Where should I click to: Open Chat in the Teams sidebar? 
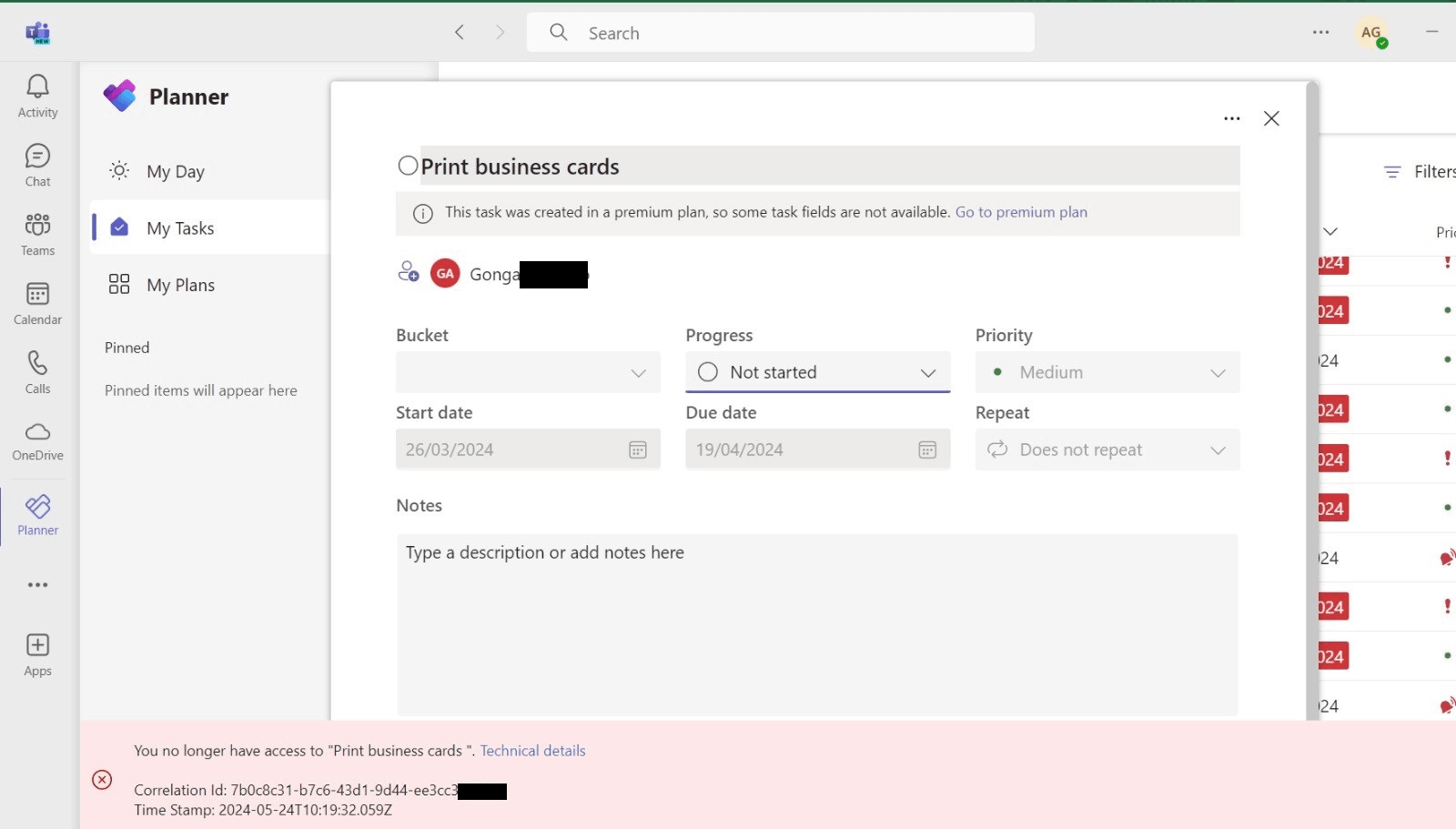click(37, 165)
